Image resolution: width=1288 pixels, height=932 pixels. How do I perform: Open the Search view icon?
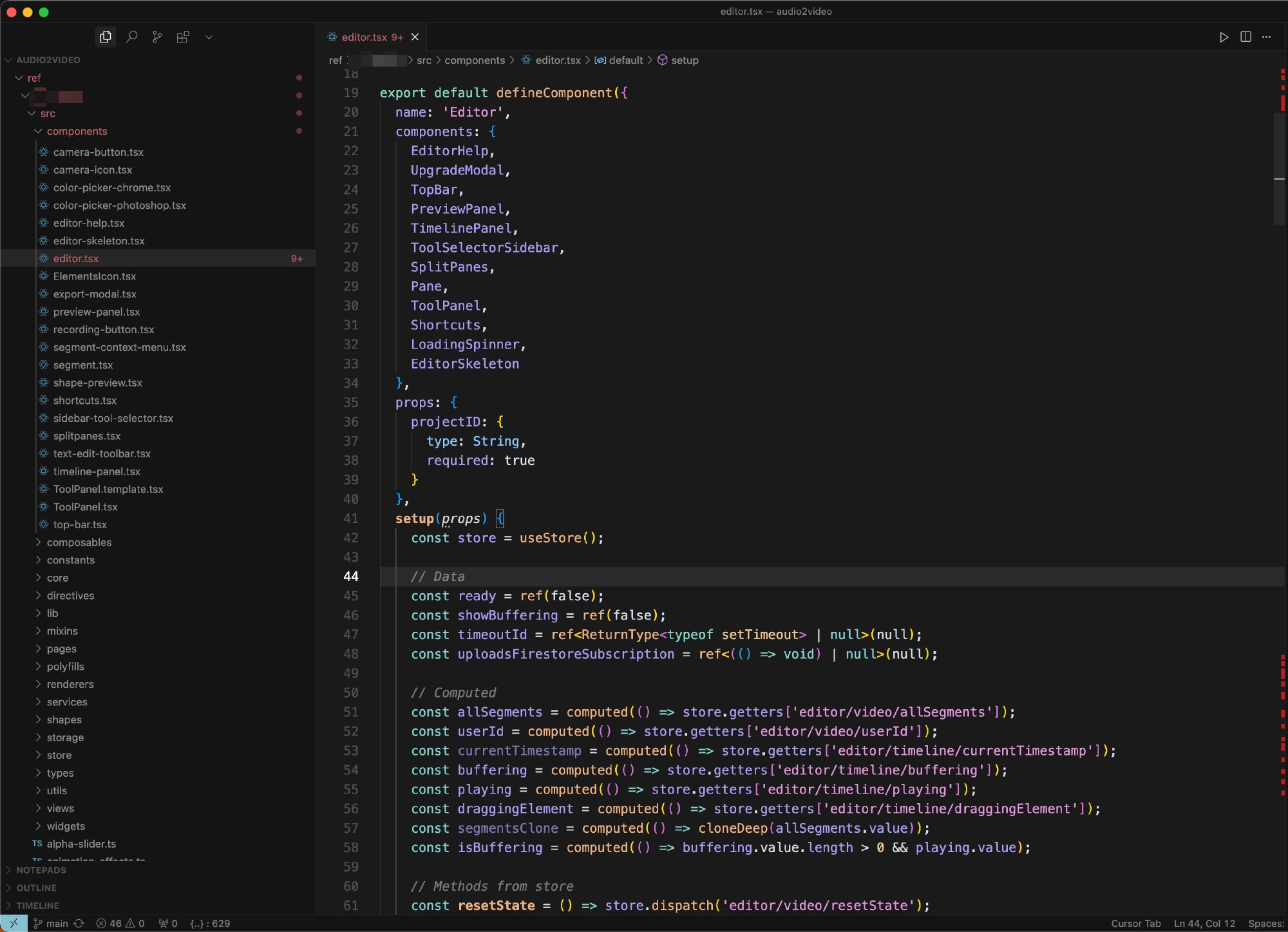(x=132, y=37)
